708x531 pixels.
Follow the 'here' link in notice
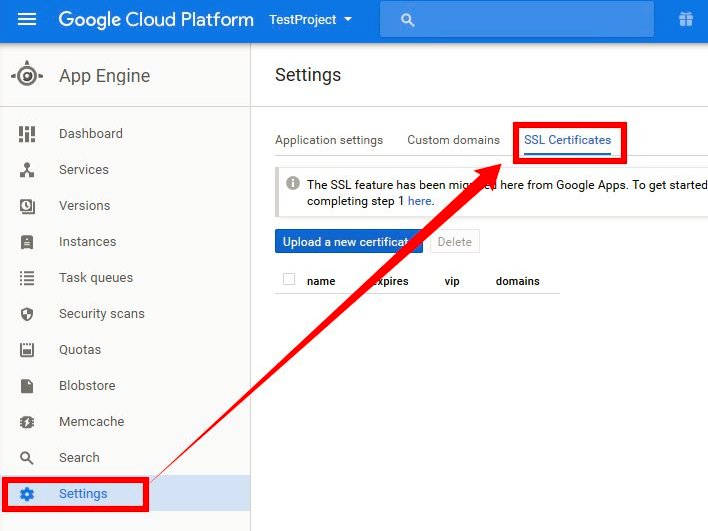pos(419,201)
